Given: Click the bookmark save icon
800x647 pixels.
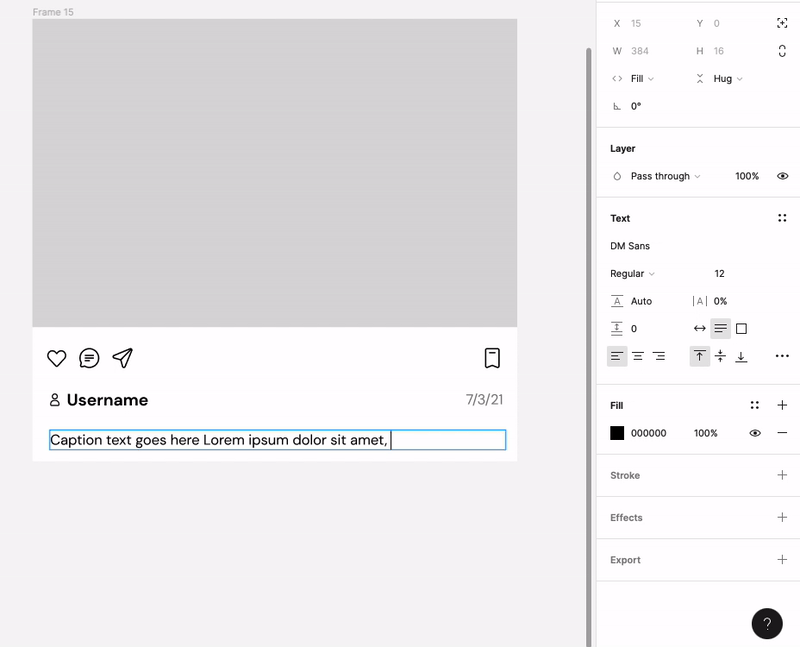Looking at the screenshot, I should [492, 358].
